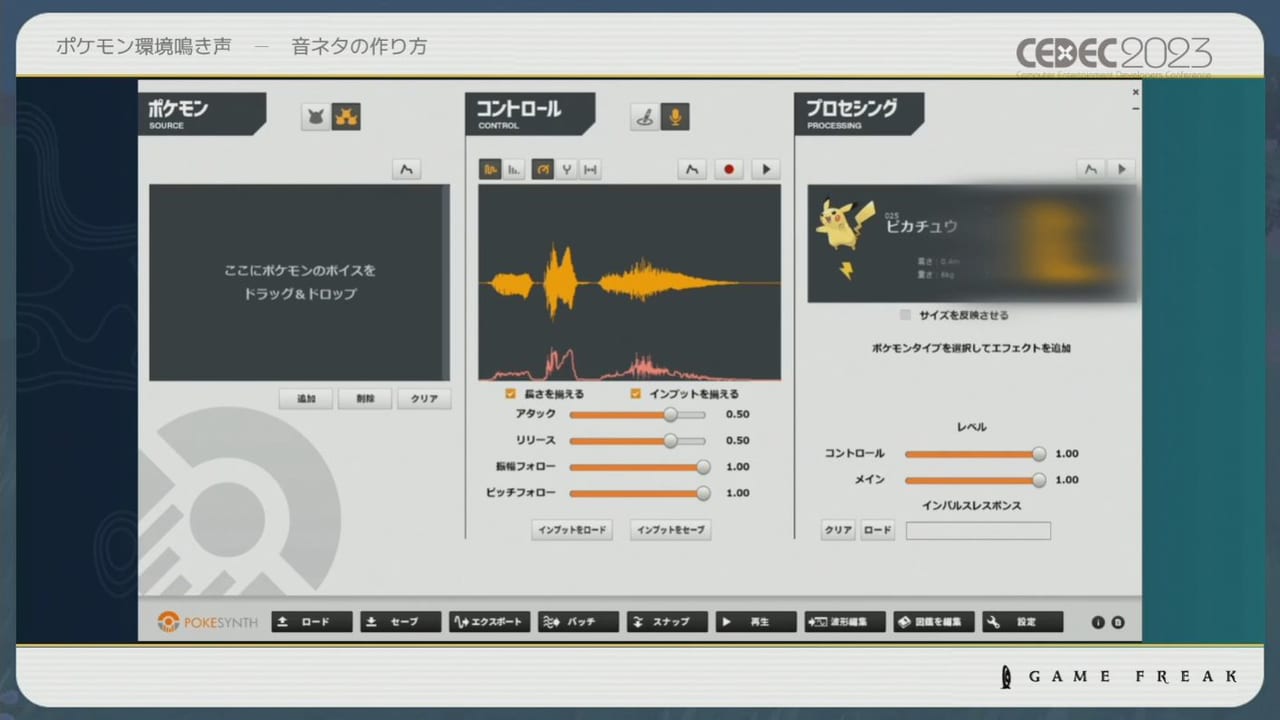This screenshot has width=1280, height=720.
Task: Click the ピッチフォロー value 1.00
Action: point(738,493)
